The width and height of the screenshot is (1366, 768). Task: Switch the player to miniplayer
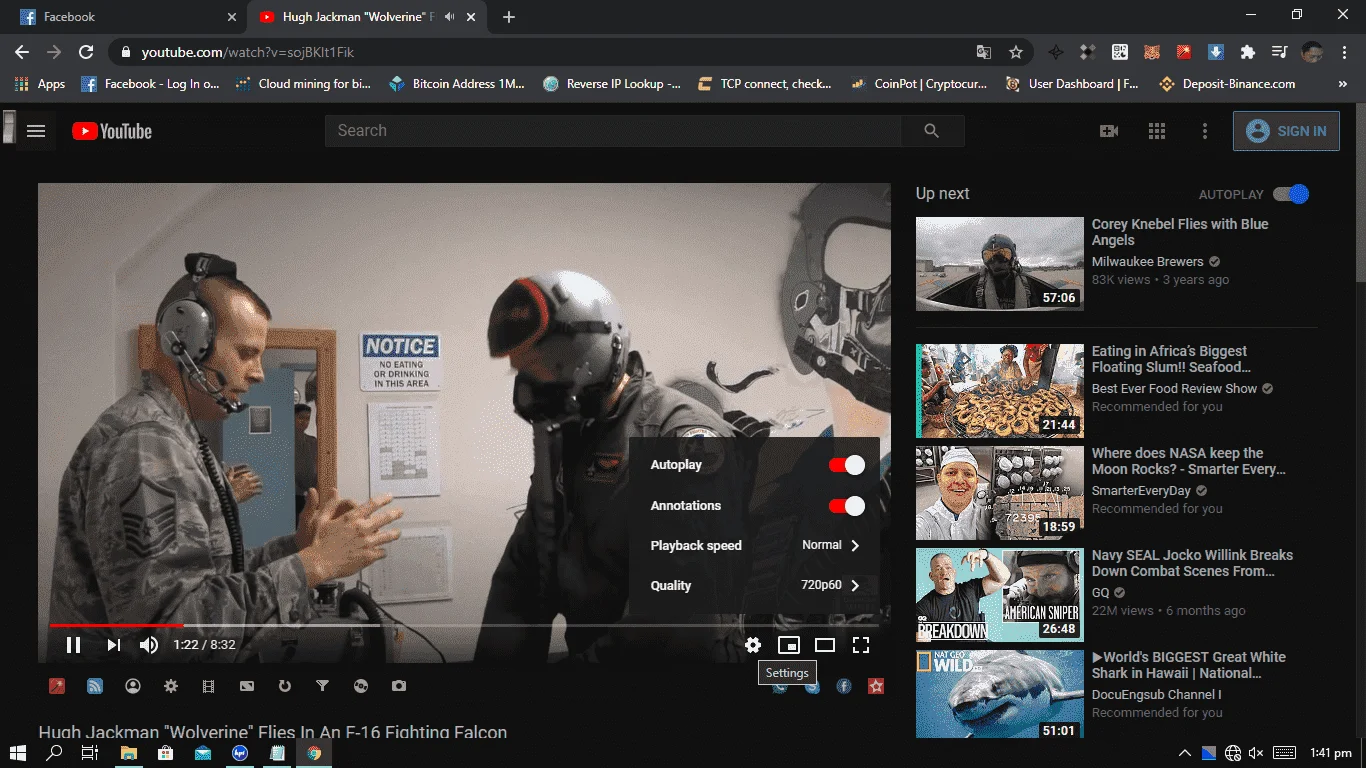[x=789, y=645]
